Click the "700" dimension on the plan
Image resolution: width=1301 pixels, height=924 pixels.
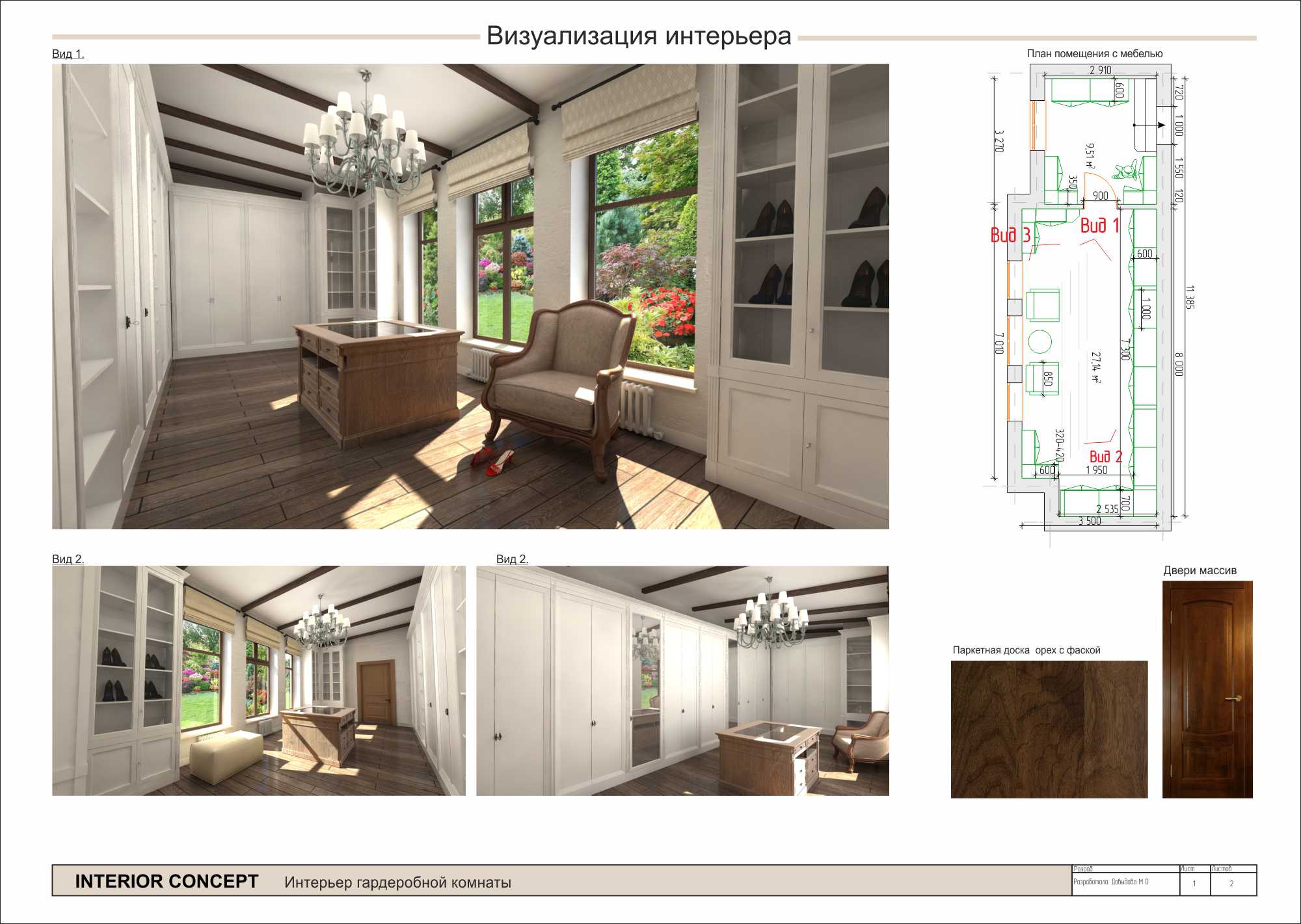point(1126,503)
